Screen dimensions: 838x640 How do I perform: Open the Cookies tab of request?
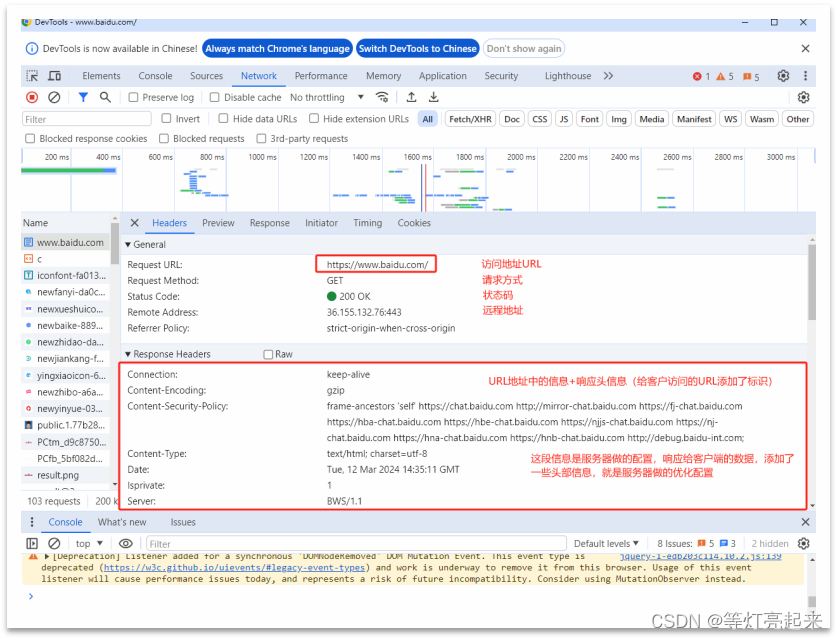414,223
